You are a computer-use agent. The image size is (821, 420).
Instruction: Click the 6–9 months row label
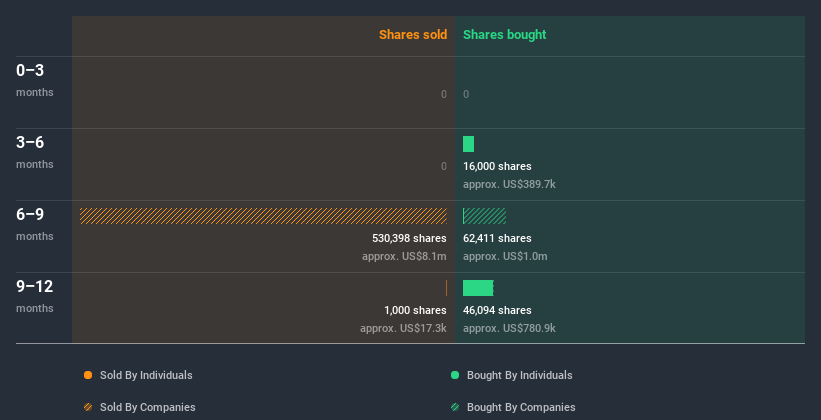35,224
